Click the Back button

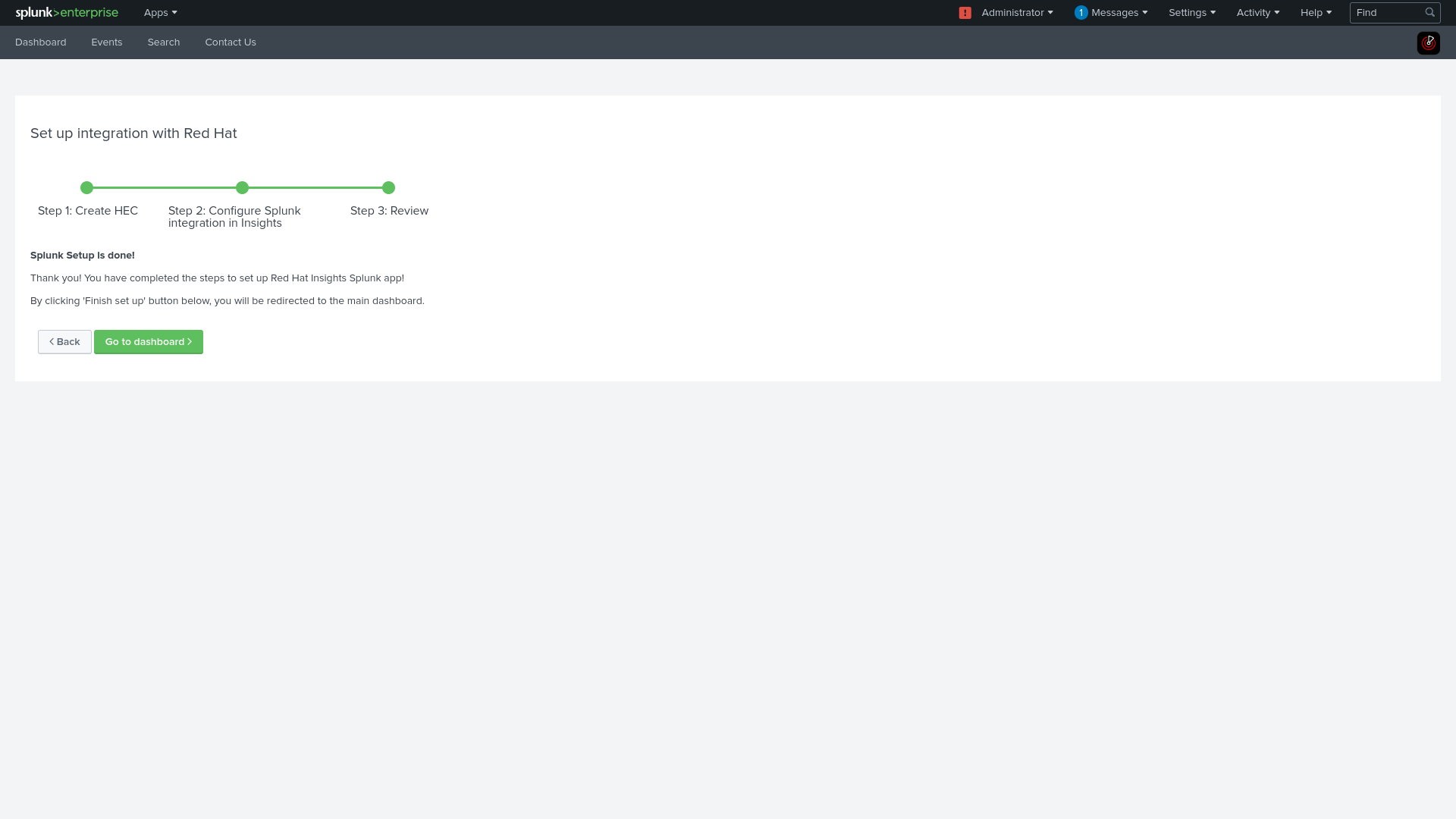click(x=64, y=342)
